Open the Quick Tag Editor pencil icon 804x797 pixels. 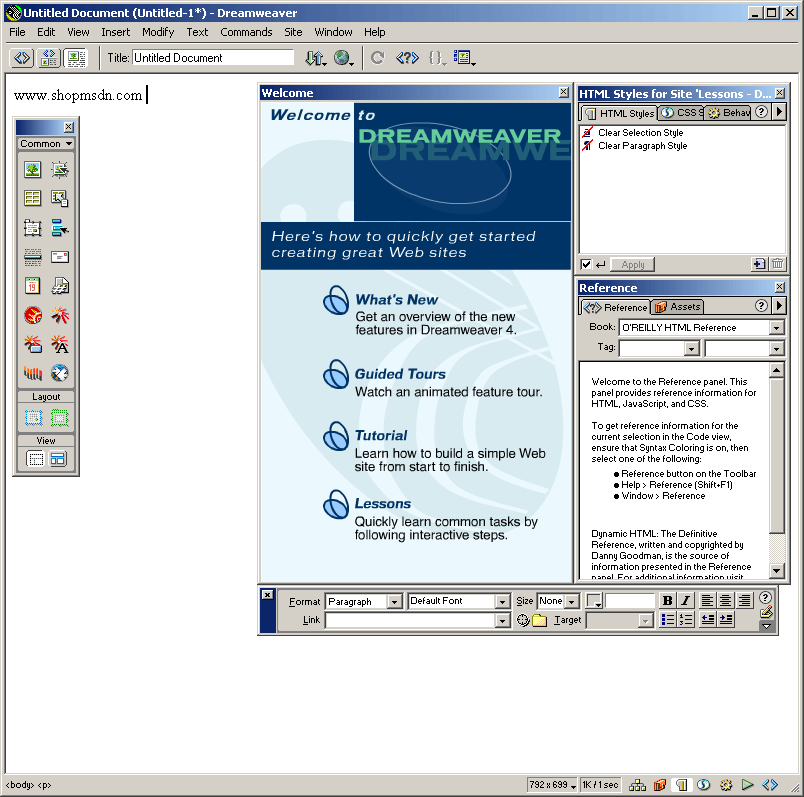(766, 612)
